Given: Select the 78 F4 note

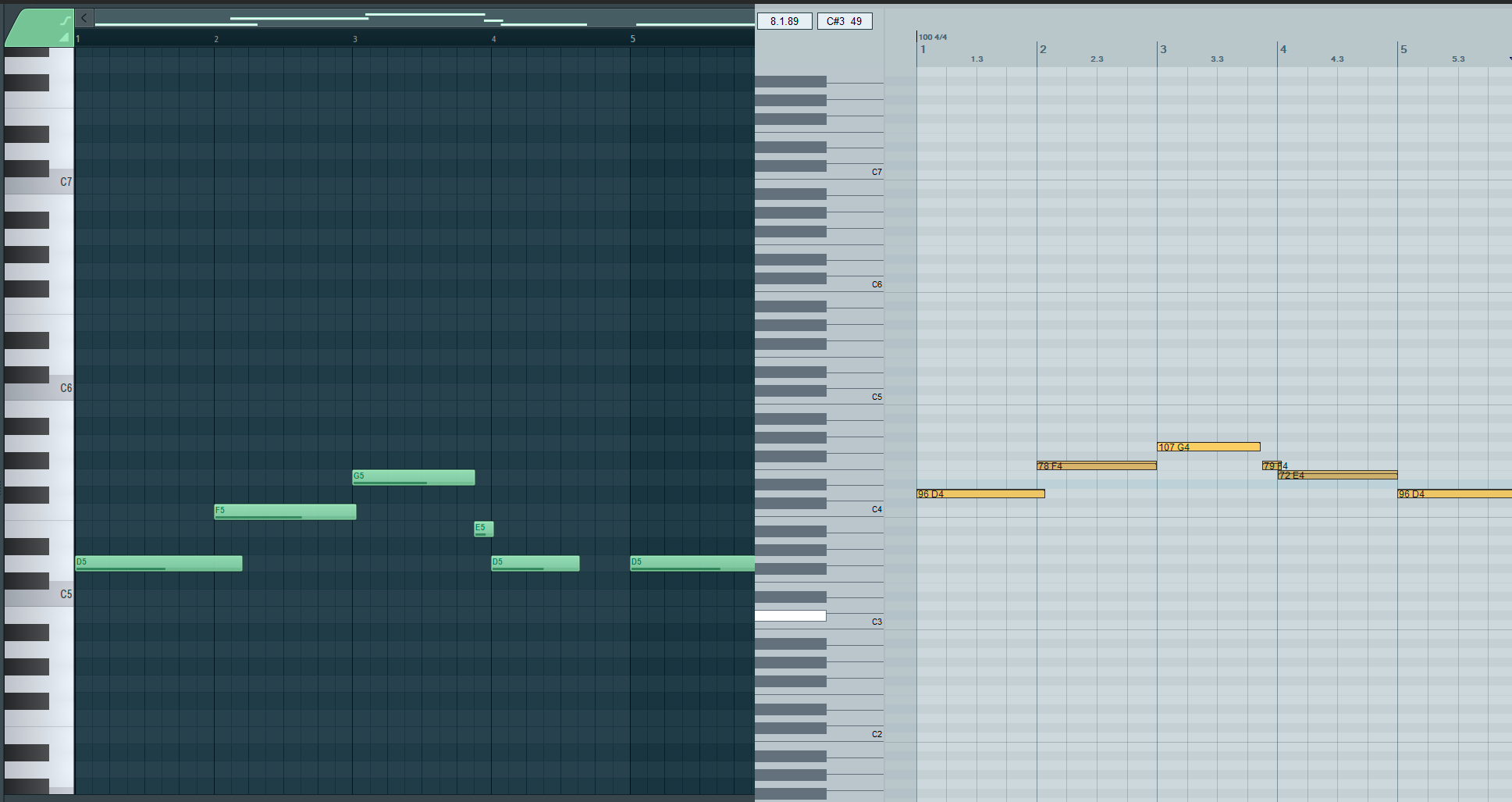Looking at the screenshot, I should tap(1097, 465).
